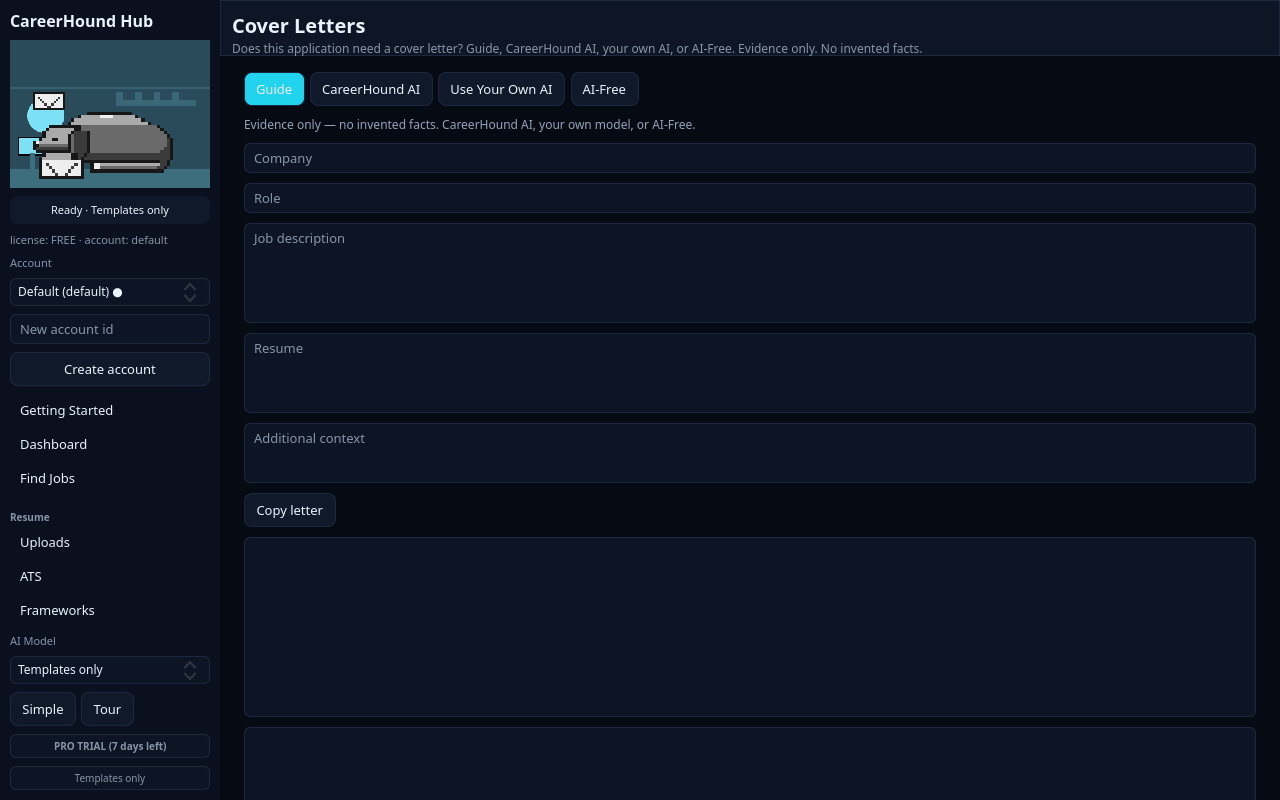
Task: Click the CareerHound pixel-art mascot image
Action: pos(110,114)
